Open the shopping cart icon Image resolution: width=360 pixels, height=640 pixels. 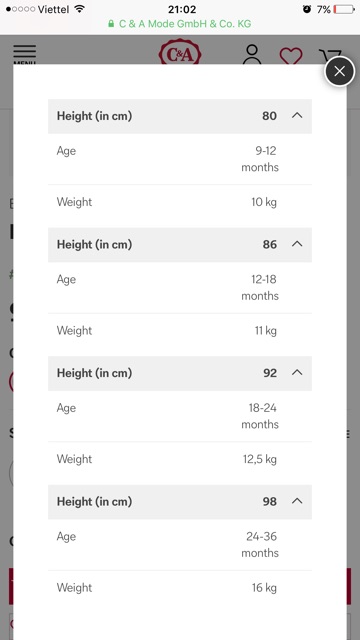point(330,56)
